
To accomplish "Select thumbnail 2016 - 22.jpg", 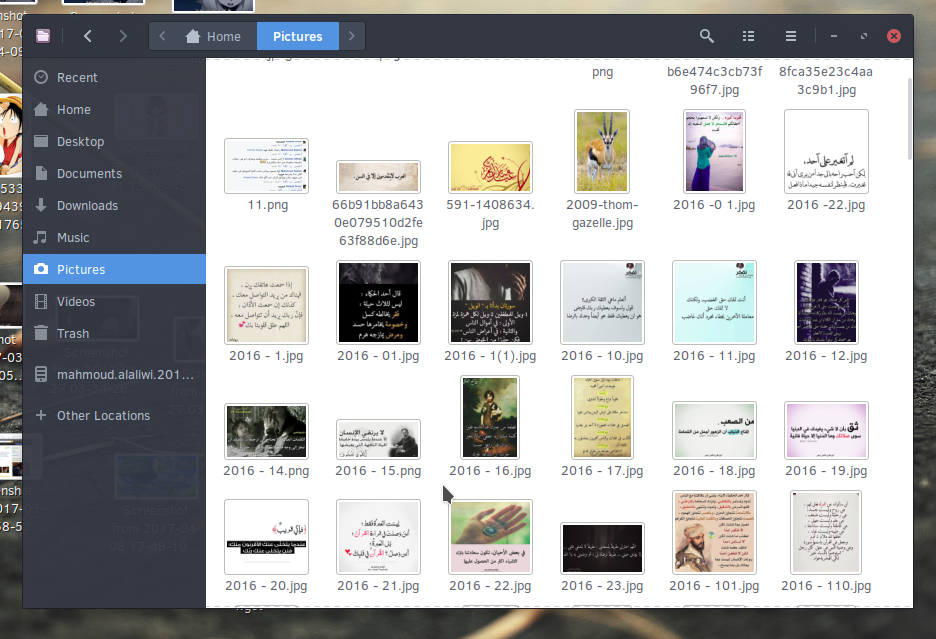I will (x=490, y=537).
